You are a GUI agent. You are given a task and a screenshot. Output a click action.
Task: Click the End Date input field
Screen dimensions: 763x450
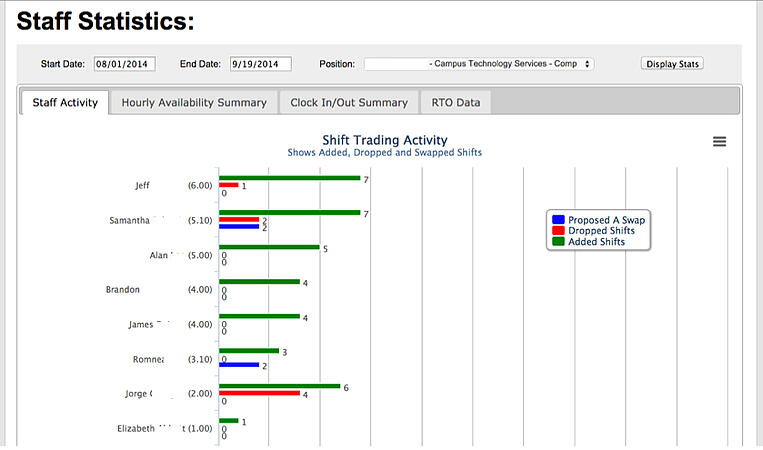click(260, 64)
